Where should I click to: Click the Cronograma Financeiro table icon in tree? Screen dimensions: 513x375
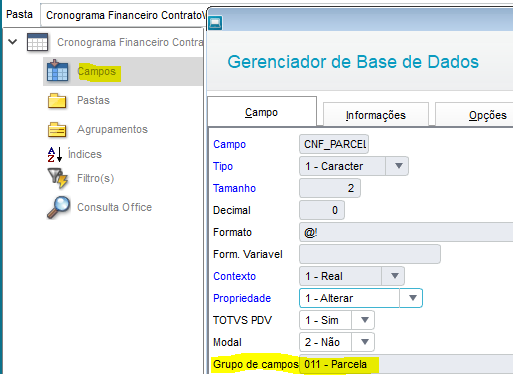pyautogui.click(x=37, y=42)
